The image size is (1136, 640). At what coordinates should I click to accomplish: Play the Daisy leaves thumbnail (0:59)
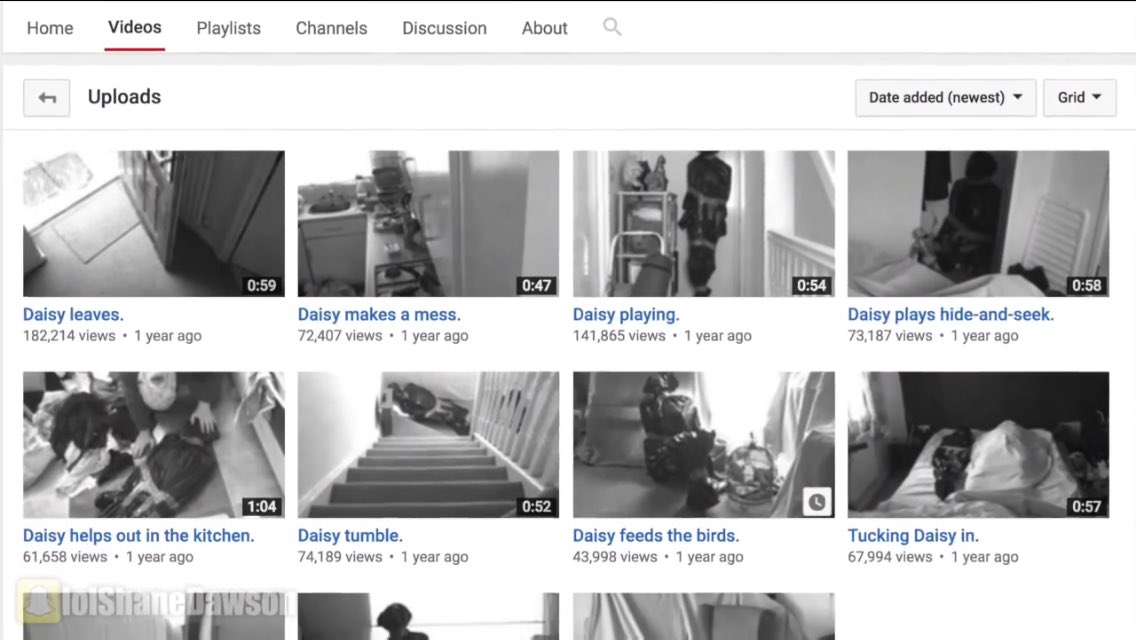tap(154, 223)
